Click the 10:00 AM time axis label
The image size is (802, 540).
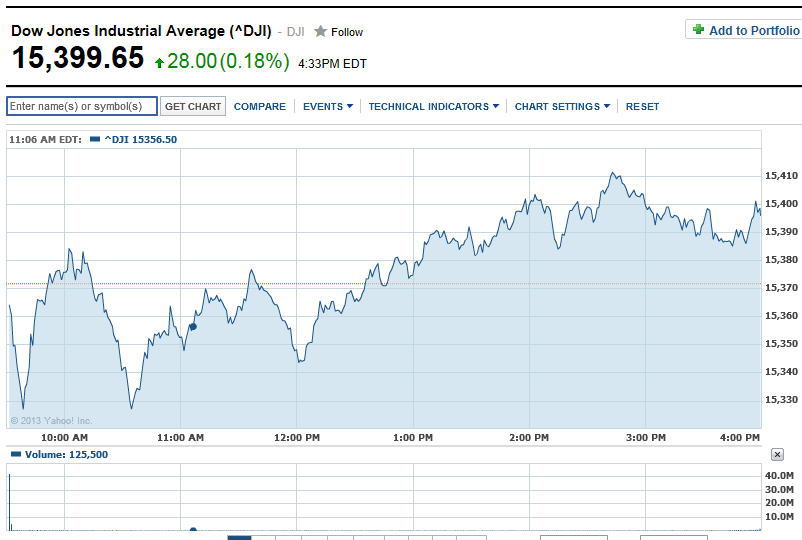point(64,438)
